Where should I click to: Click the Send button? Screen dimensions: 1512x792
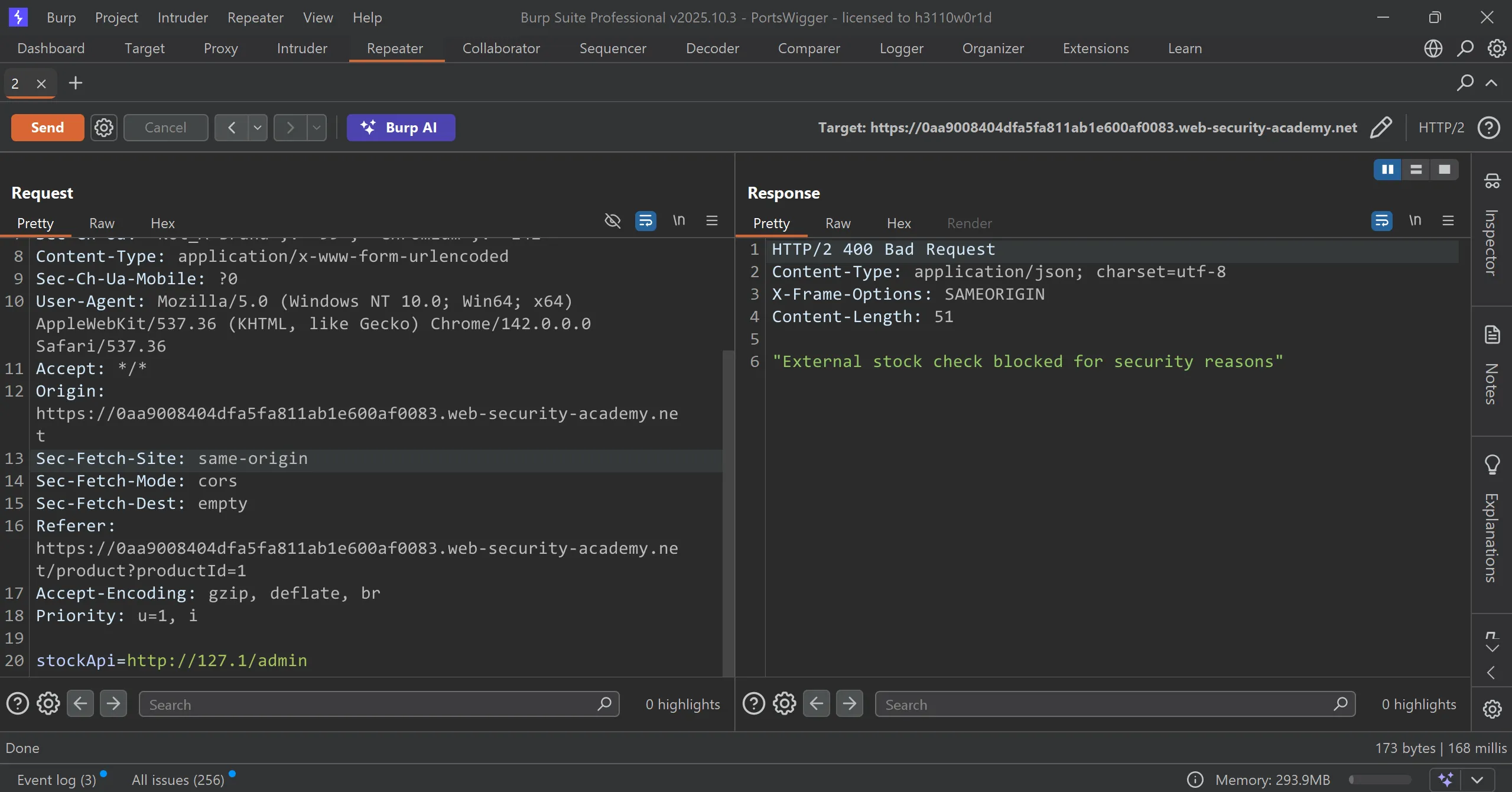[x=47, y=127]
